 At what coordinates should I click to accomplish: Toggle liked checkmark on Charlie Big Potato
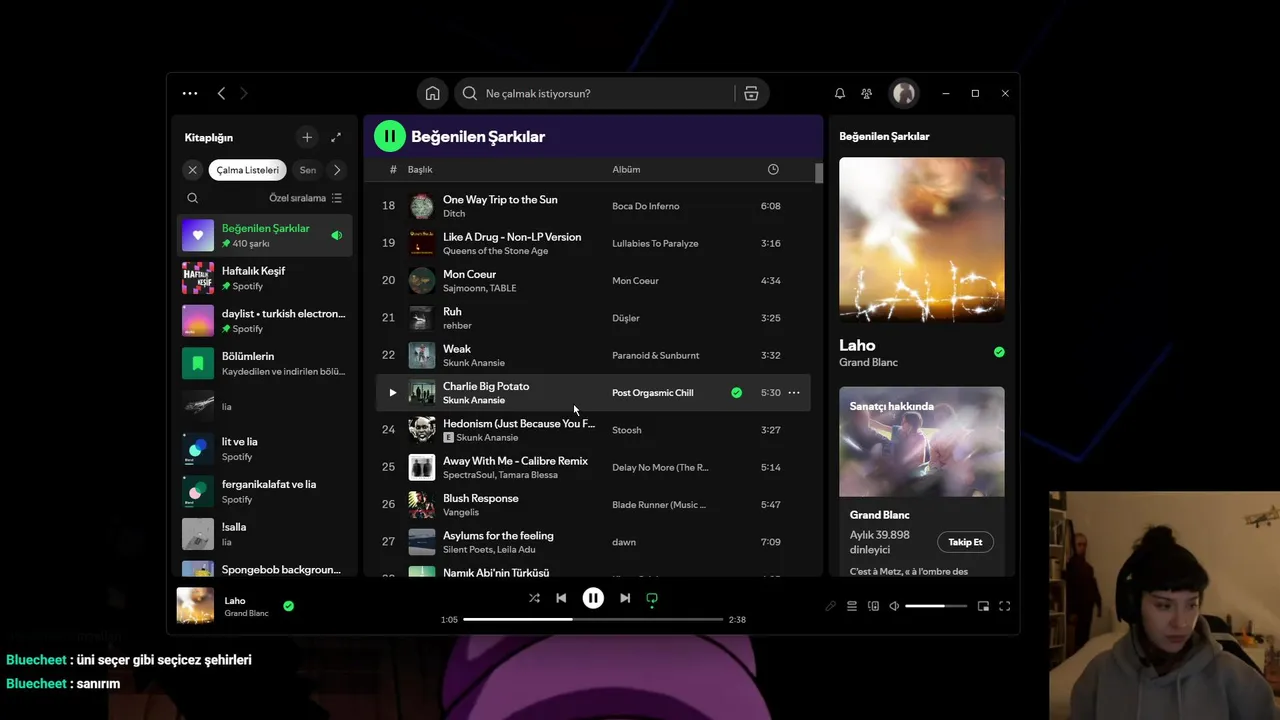[737, 393]
